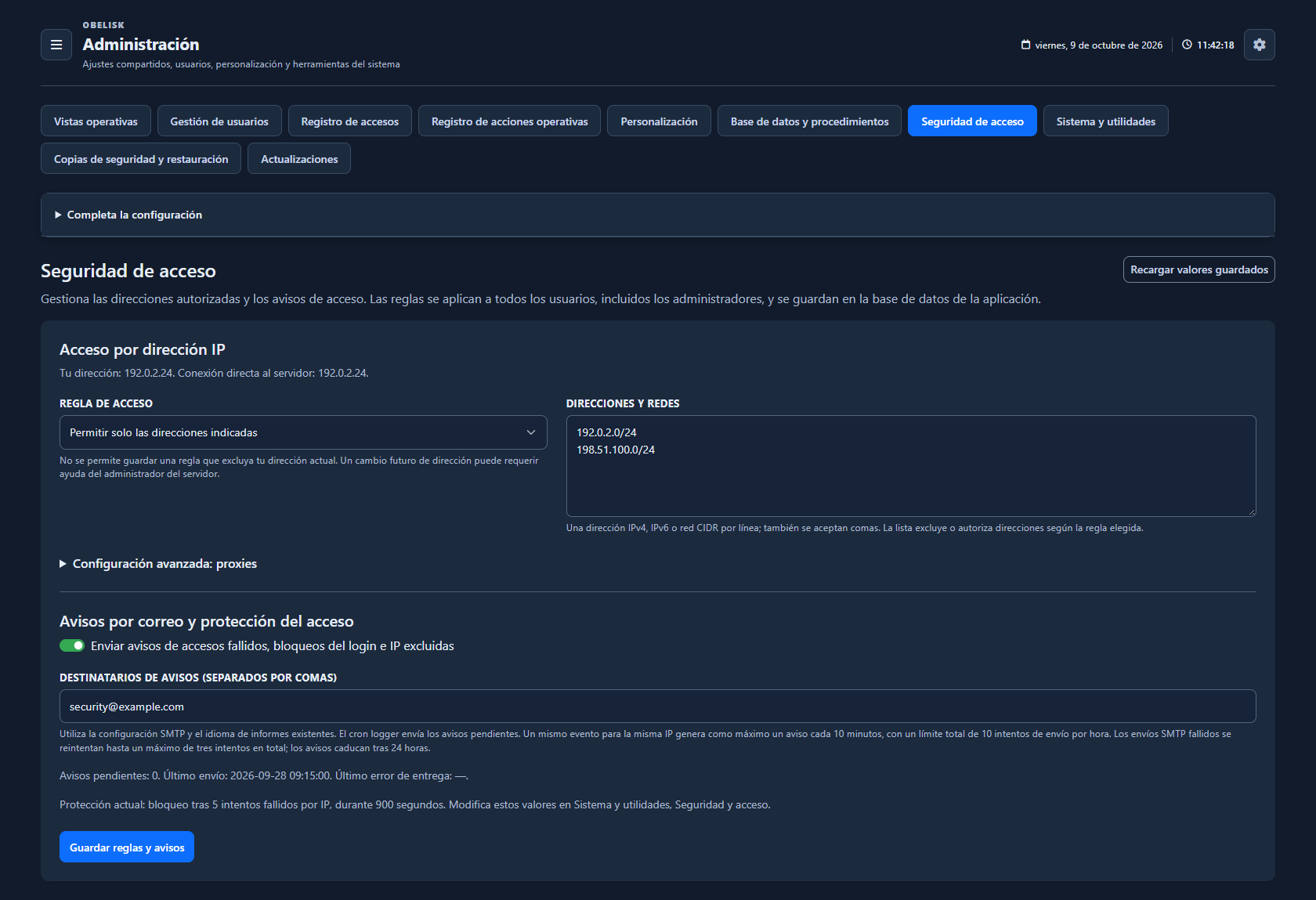Screen dimensions: 1316x900
Task: Click the 192.0.2.0/24 network line
Action: tap(606, 432)
